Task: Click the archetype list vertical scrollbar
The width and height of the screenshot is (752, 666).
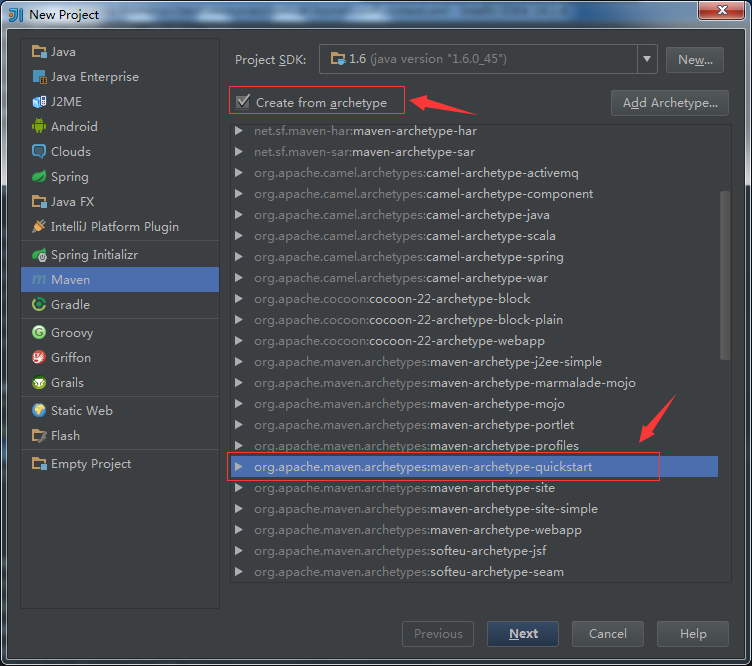Action: [725, 275]
